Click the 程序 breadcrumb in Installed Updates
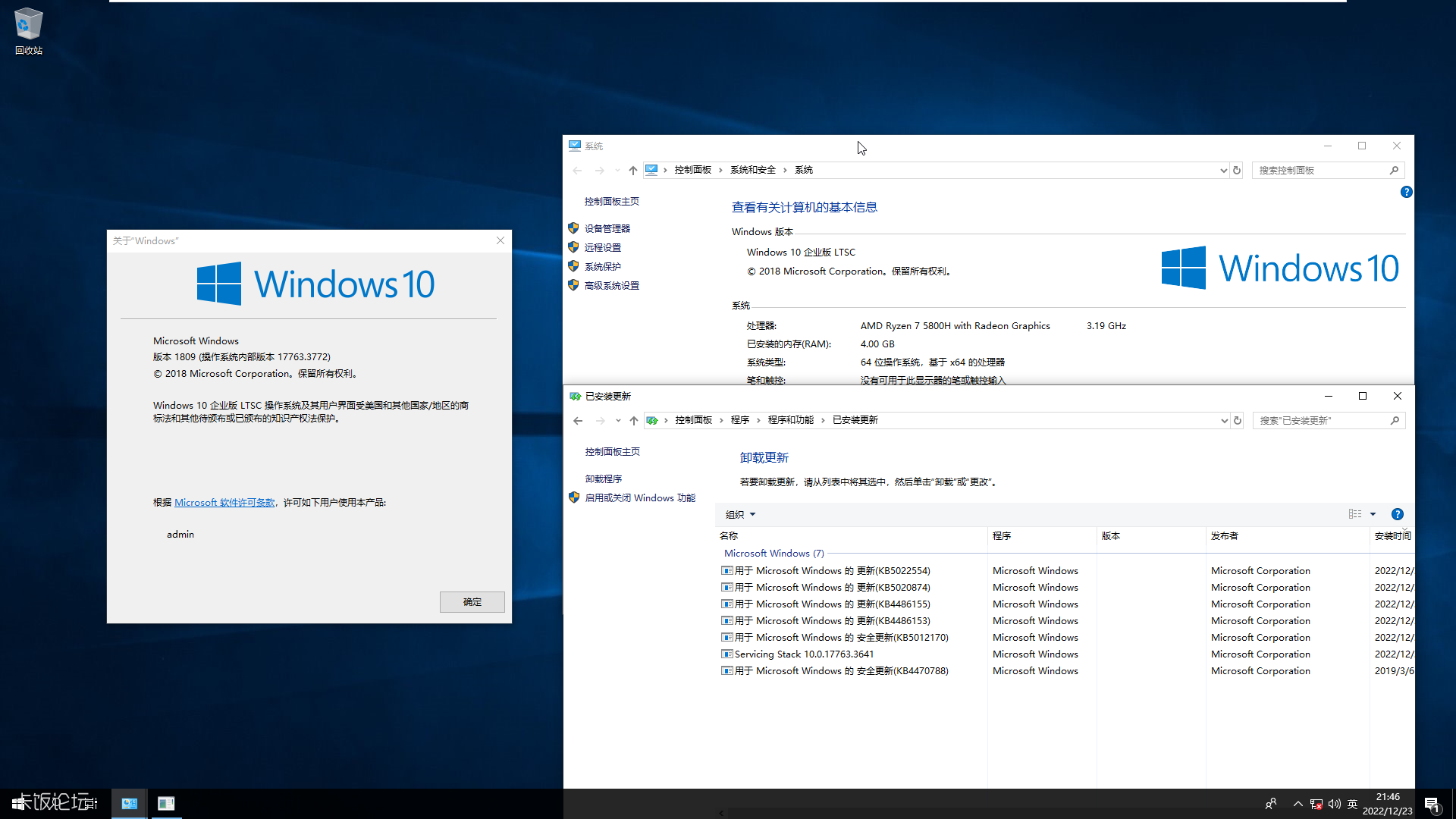Screen dimensions: 1456x819 click(739, 420)
